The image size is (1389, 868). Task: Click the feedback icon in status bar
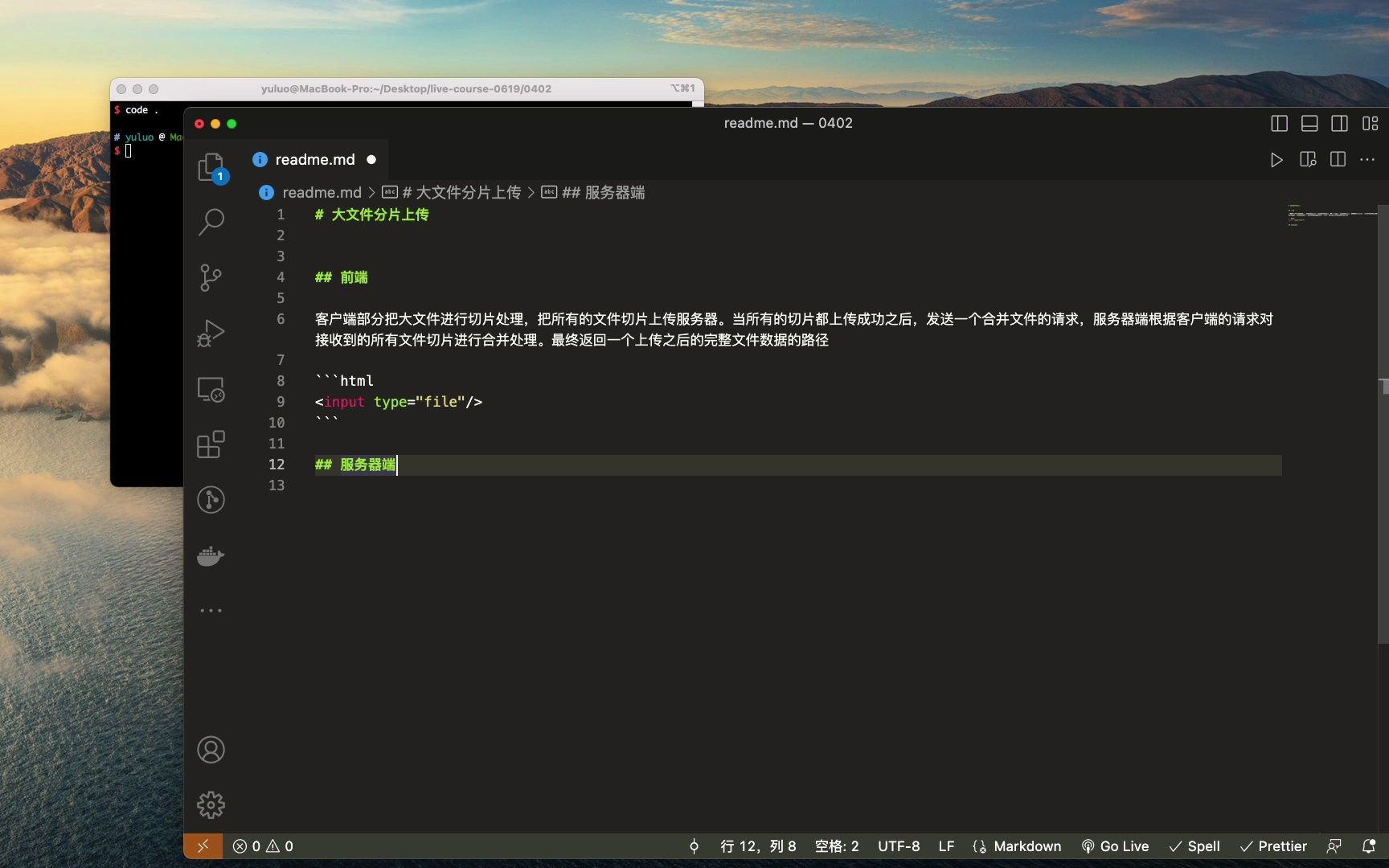point(1334,846)
